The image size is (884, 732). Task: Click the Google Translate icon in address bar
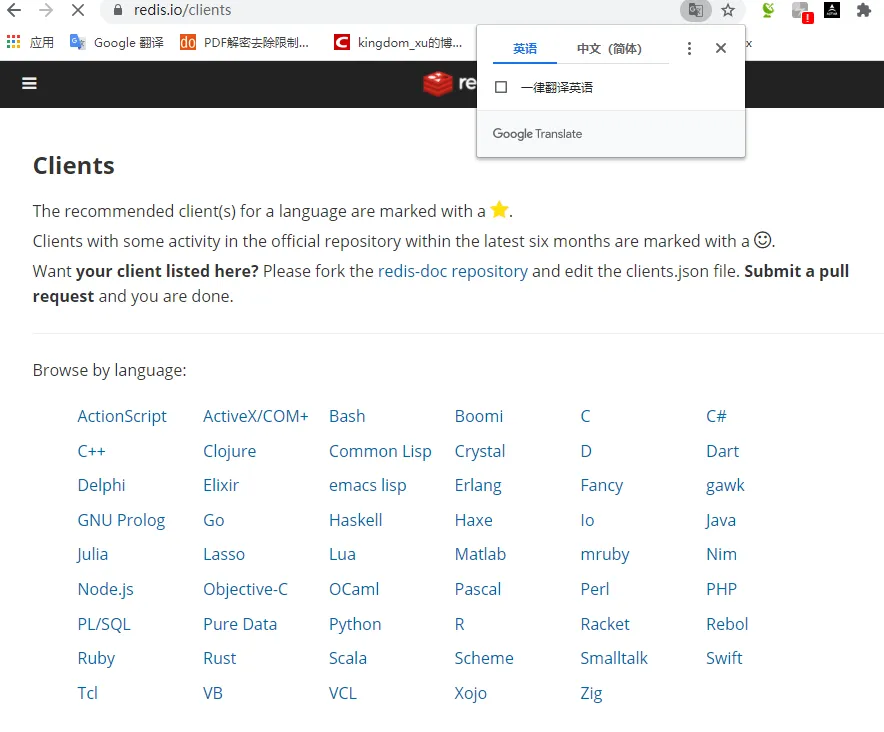coord(696,10)
